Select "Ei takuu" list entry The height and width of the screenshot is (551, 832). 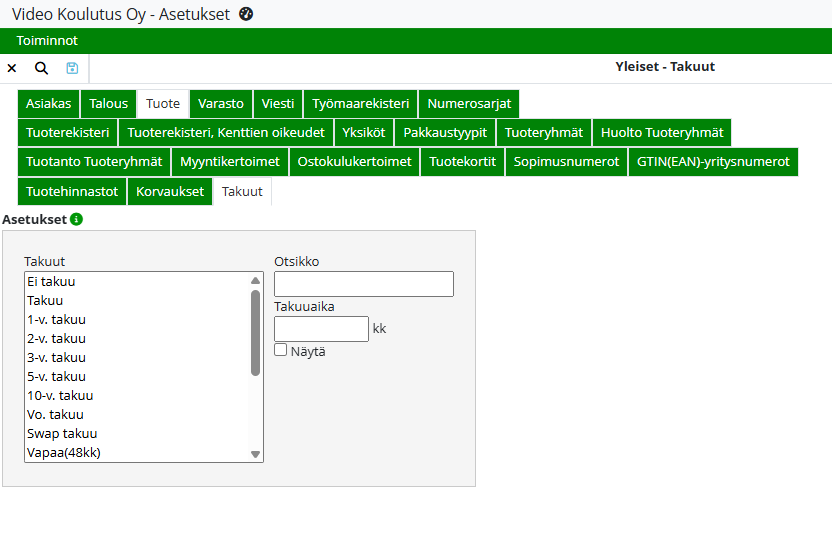(51, 282)
